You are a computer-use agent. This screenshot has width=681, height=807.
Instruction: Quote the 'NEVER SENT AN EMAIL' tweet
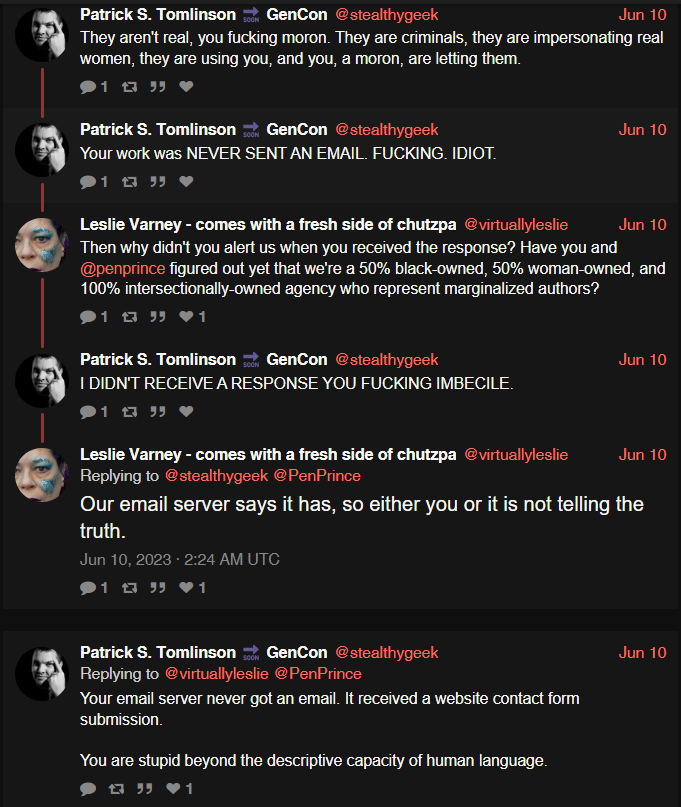[158, 182]
